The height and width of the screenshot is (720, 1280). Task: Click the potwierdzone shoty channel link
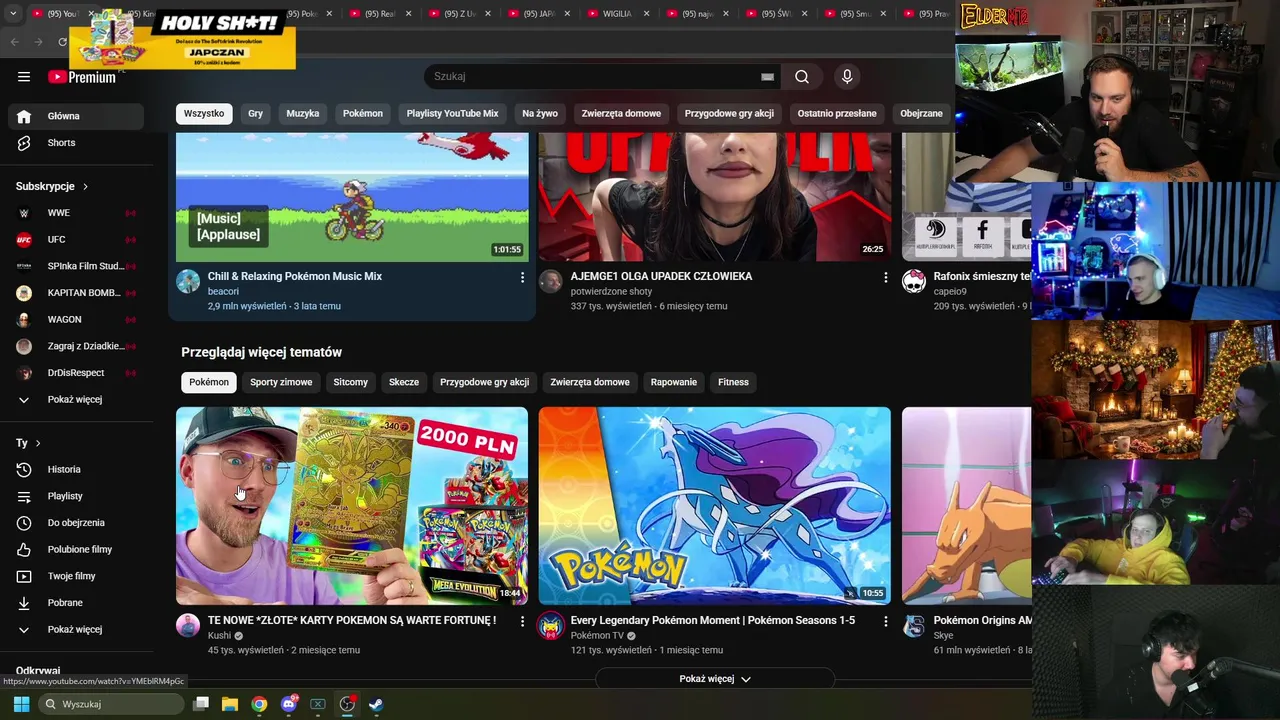[611, 292]
